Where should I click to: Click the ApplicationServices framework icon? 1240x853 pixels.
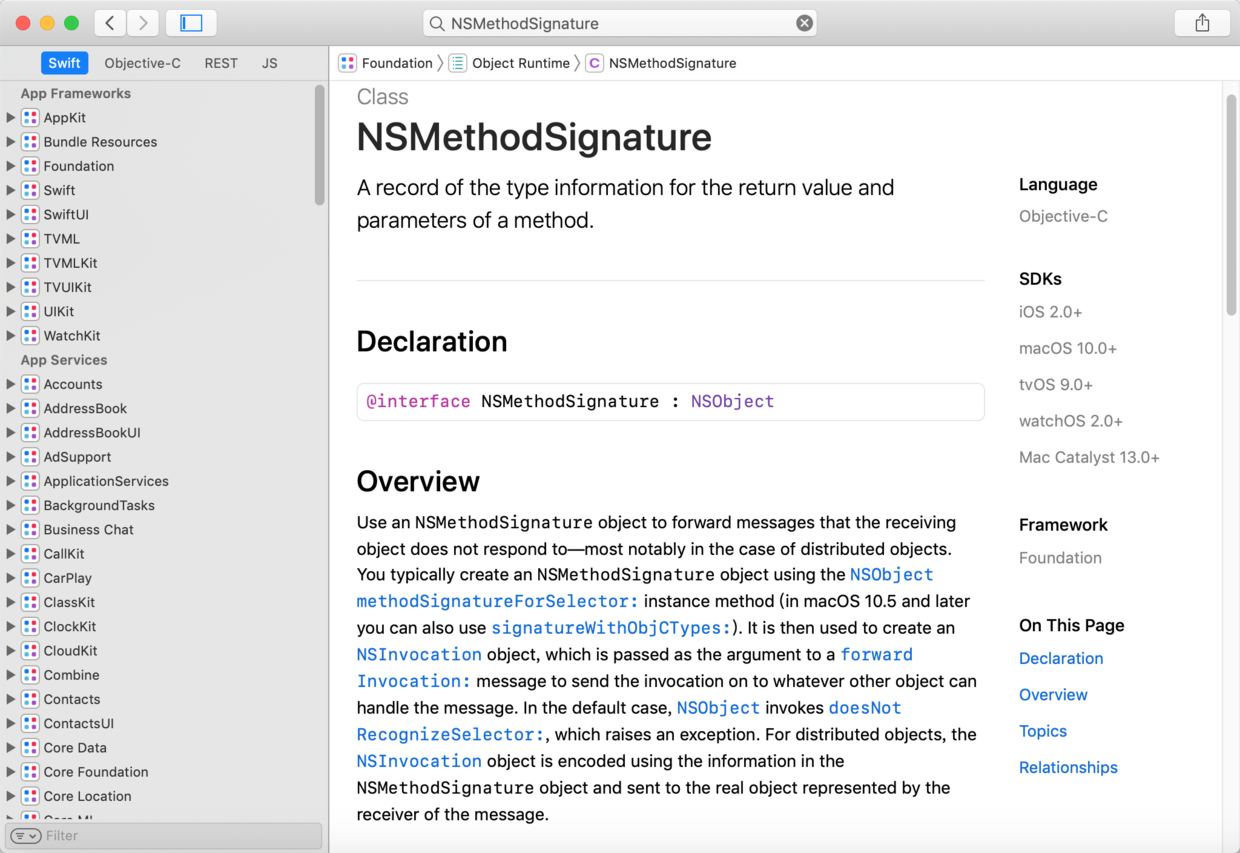click(30, 481)
